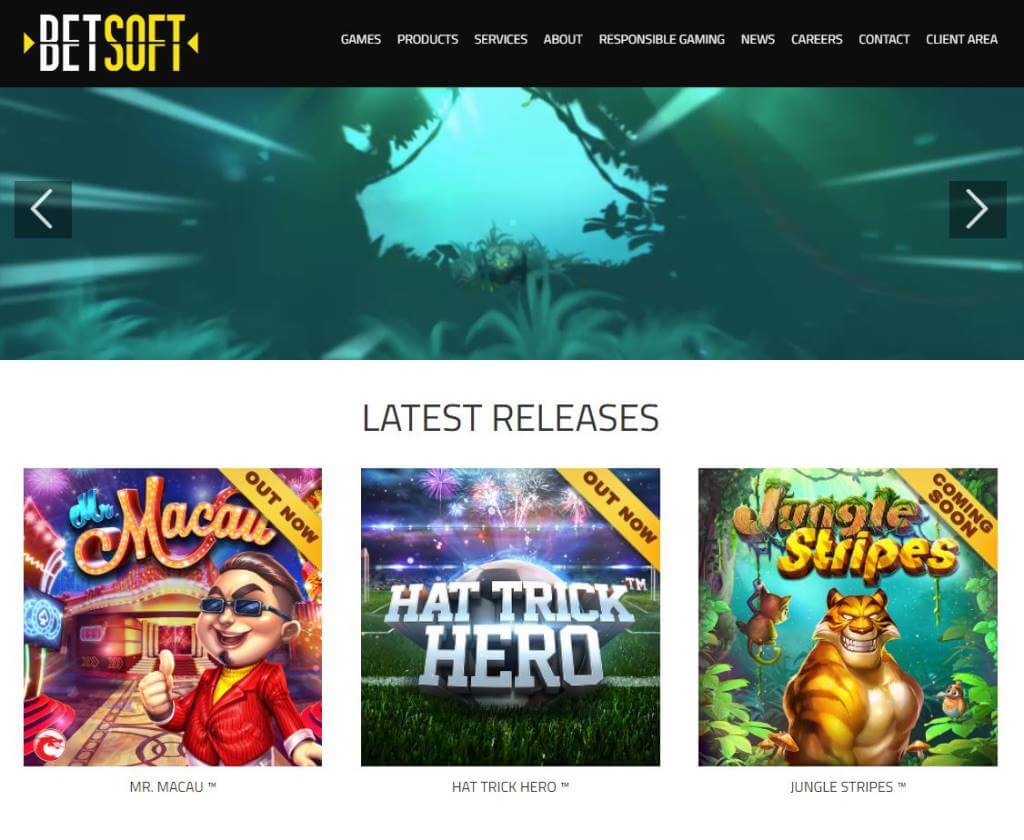Click the MR. MACAU title link
Image resolution: width=1024 pixels, height=840 pixels.
(x=172, y=787)
